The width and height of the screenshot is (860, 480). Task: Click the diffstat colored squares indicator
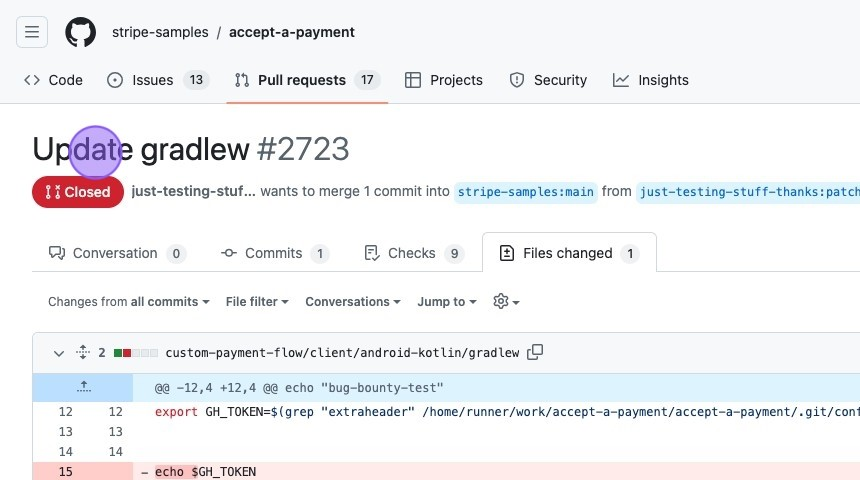tap(136, 353)
